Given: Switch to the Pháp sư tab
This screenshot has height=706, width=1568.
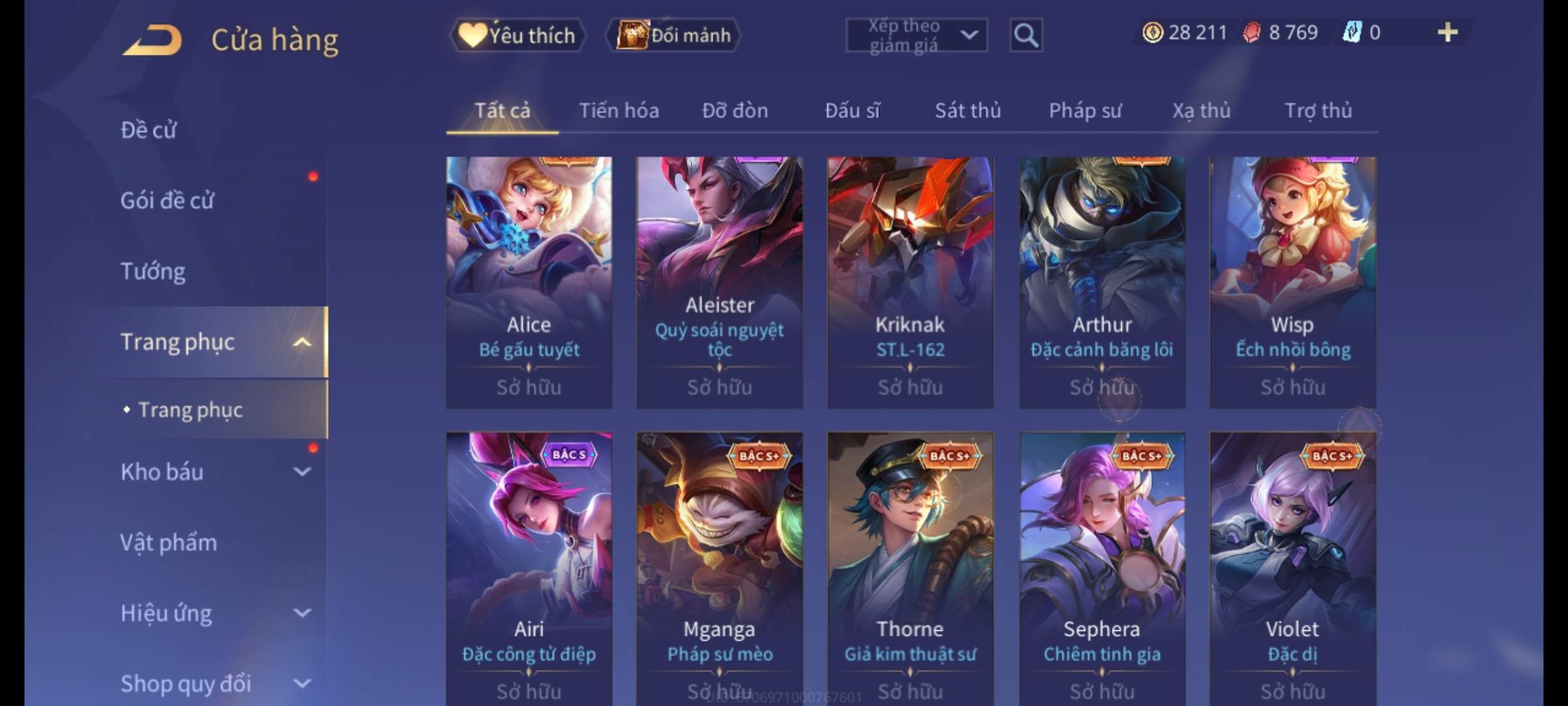Looking at the screenshot, I should point(1085,111).
